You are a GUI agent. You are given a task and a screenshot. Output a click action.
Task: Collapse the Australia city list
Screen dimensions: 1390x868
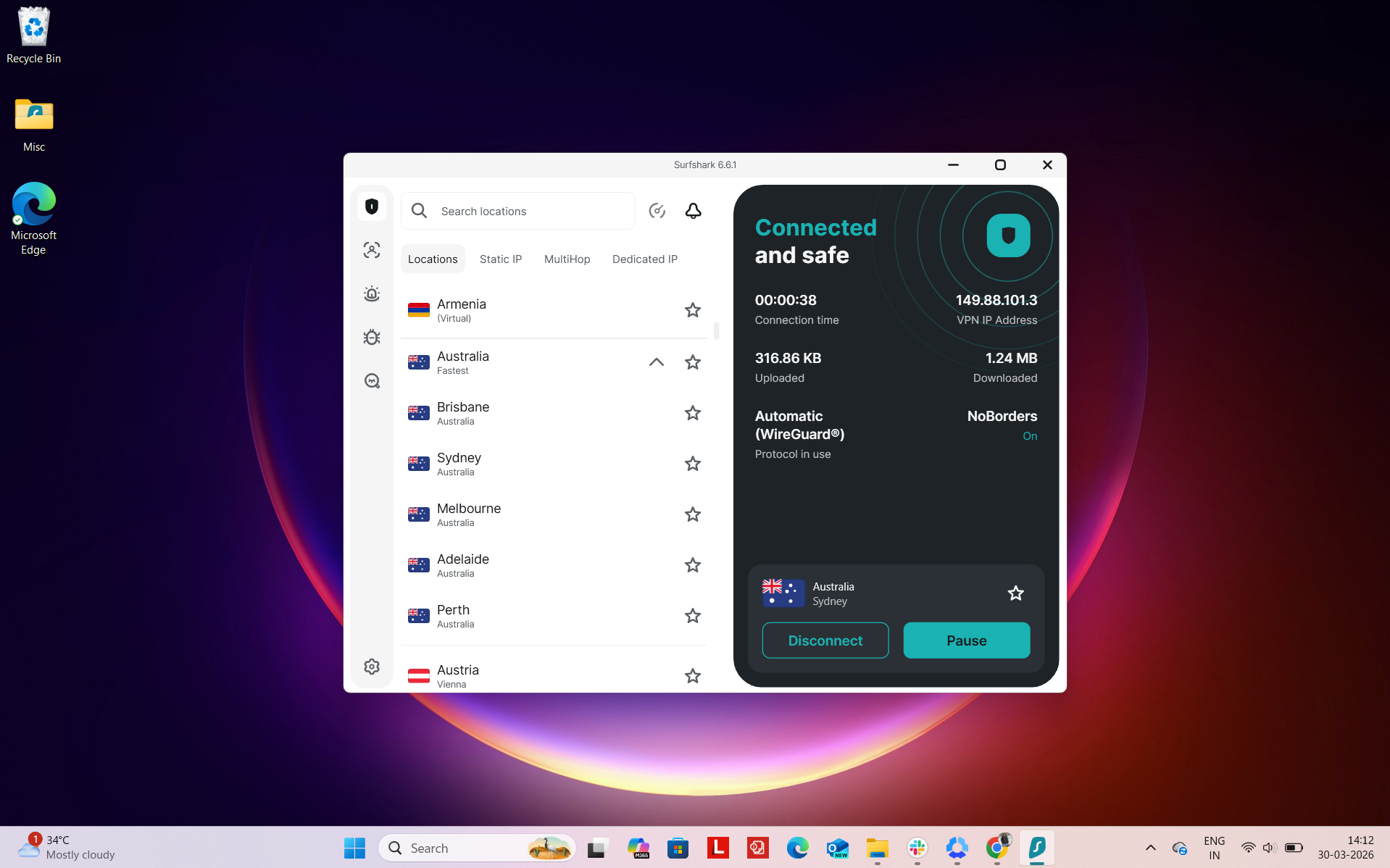656,362
